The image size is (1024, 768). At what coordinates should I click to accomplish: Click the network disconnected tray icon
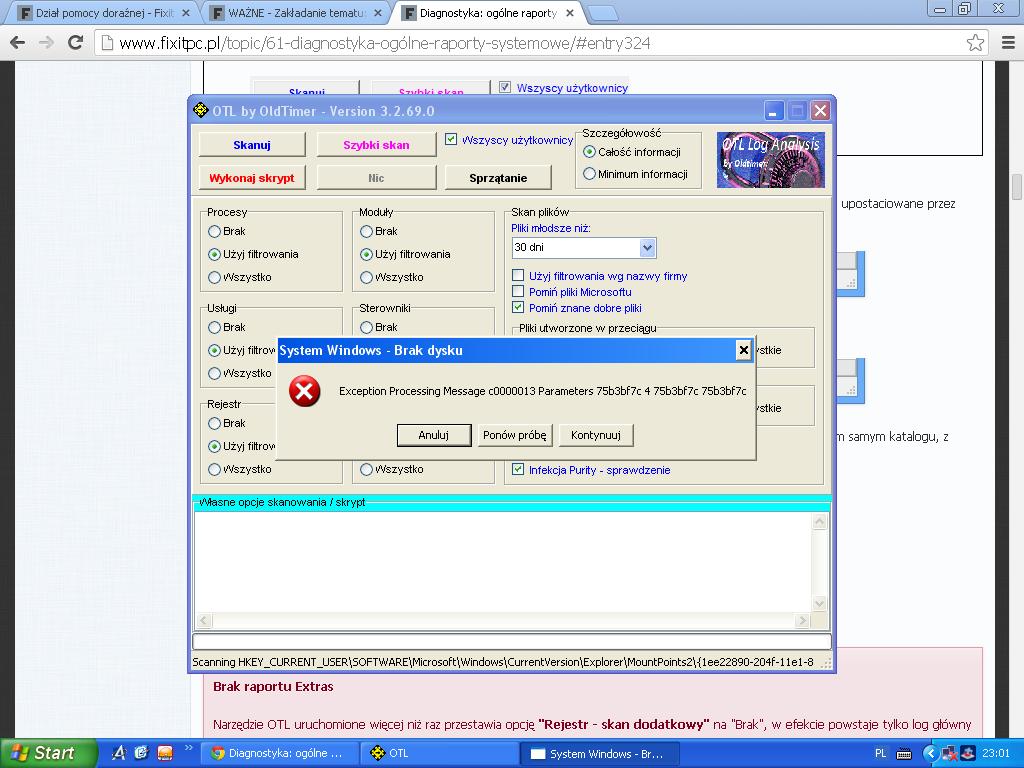tap(949, 754)
